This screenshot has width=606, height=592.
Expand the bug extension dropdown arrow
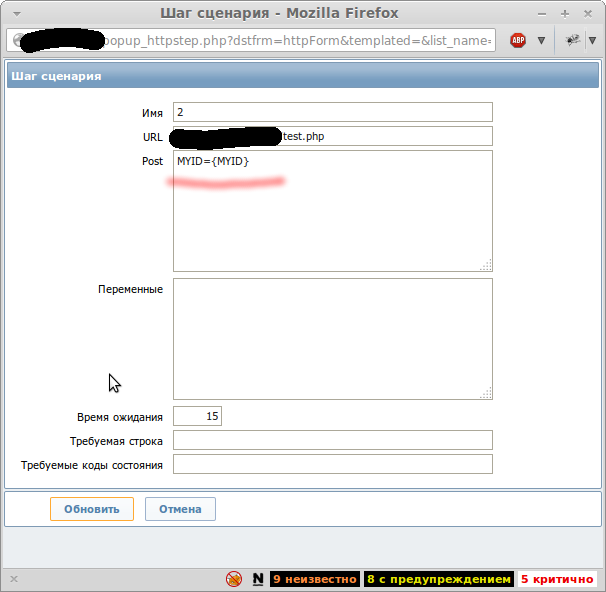tap(592, 40)
